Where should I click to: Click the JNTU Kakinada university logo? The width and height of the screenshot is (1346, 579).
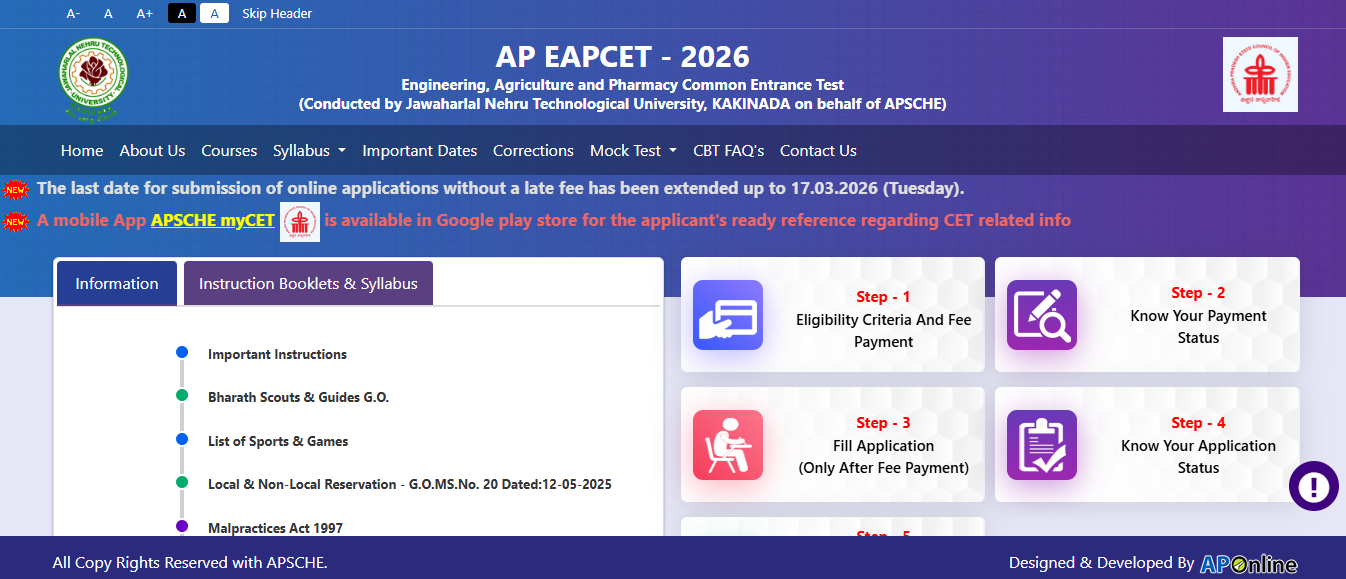click(x=92, y=79)
